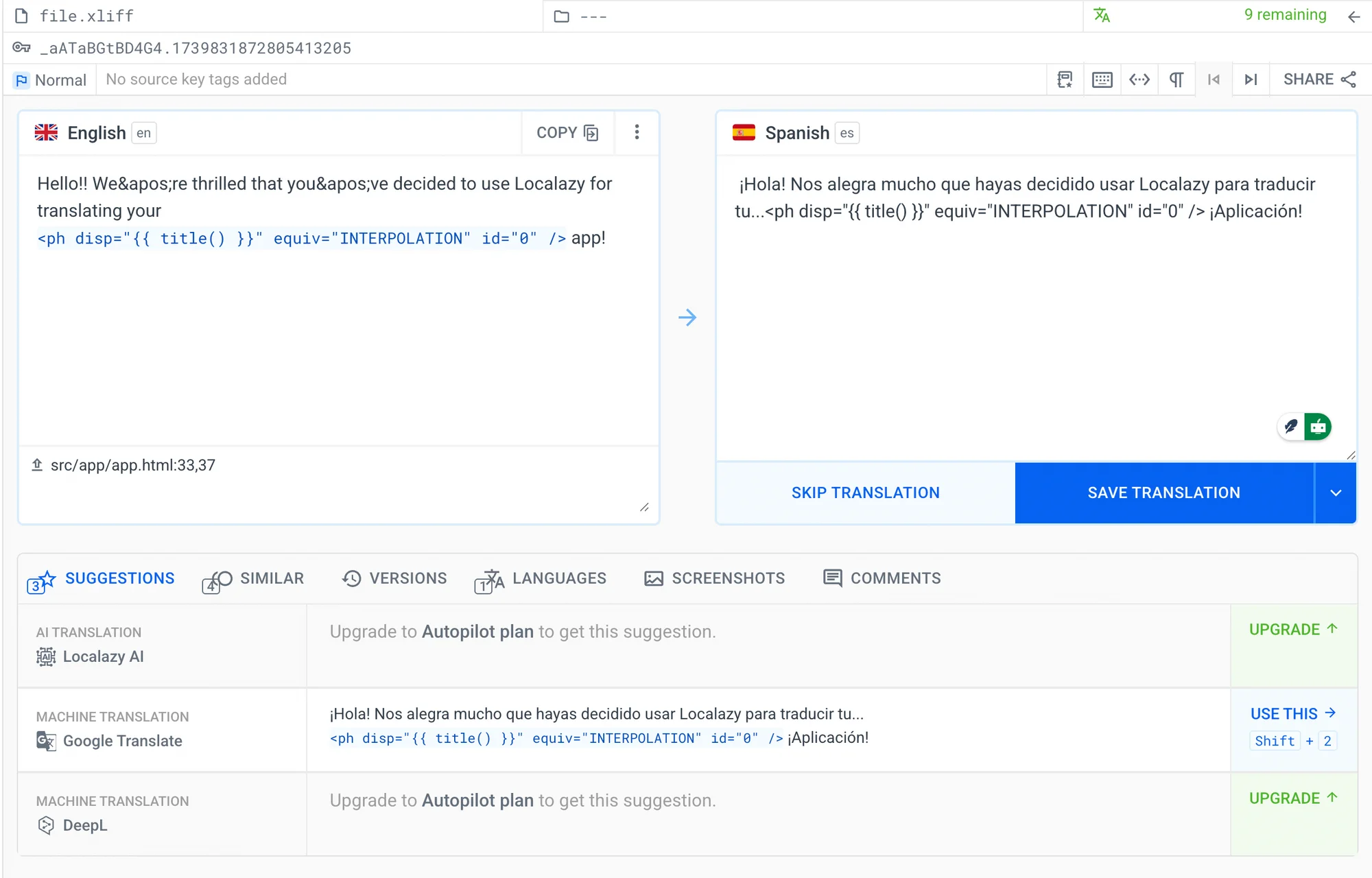Toggle the pilcrow whitespace characters icon

1176,80
